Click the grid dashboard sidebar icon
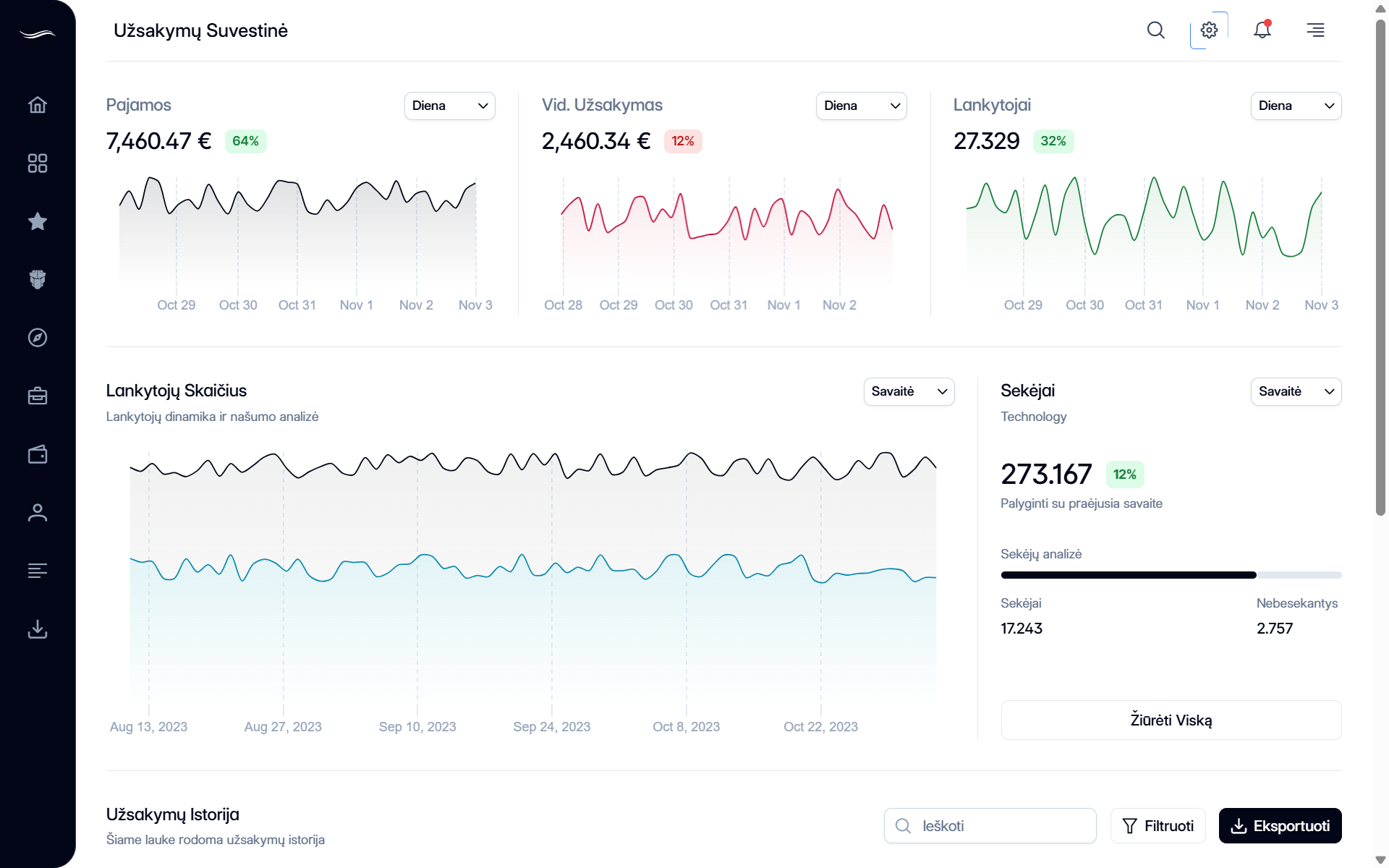The height and width of the screenshot is (868, 1389). pyautogui.click(x=38, y=163)
